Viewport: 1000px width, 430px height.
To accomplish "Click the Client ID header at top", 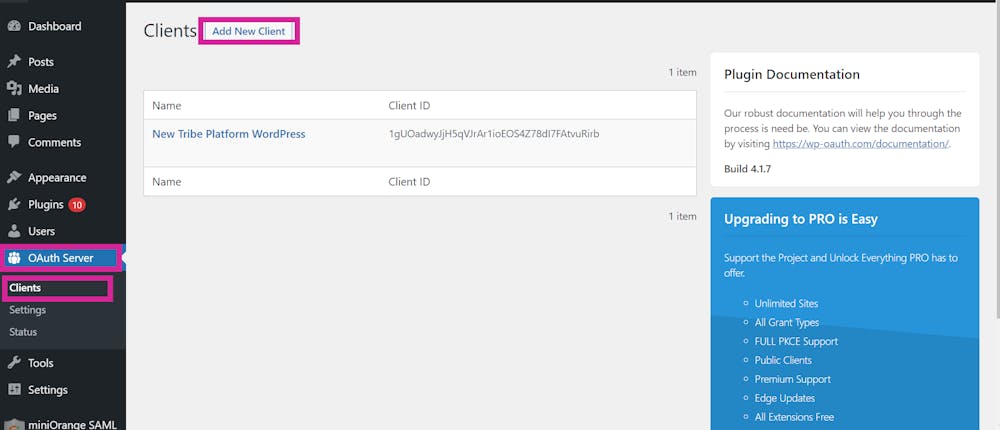I will tap(409, 105).
